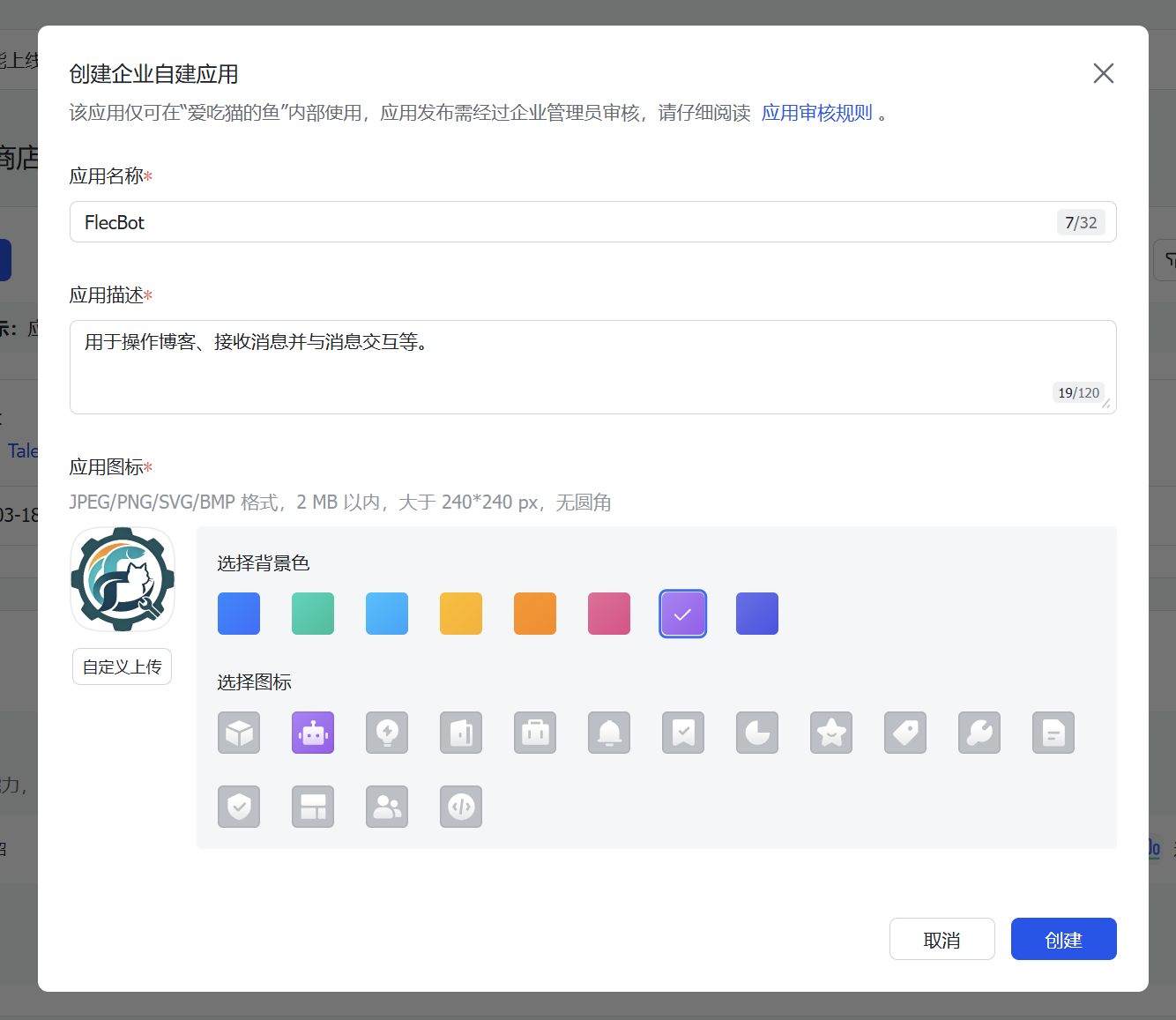Select the bell notification icon

[609, 733]
